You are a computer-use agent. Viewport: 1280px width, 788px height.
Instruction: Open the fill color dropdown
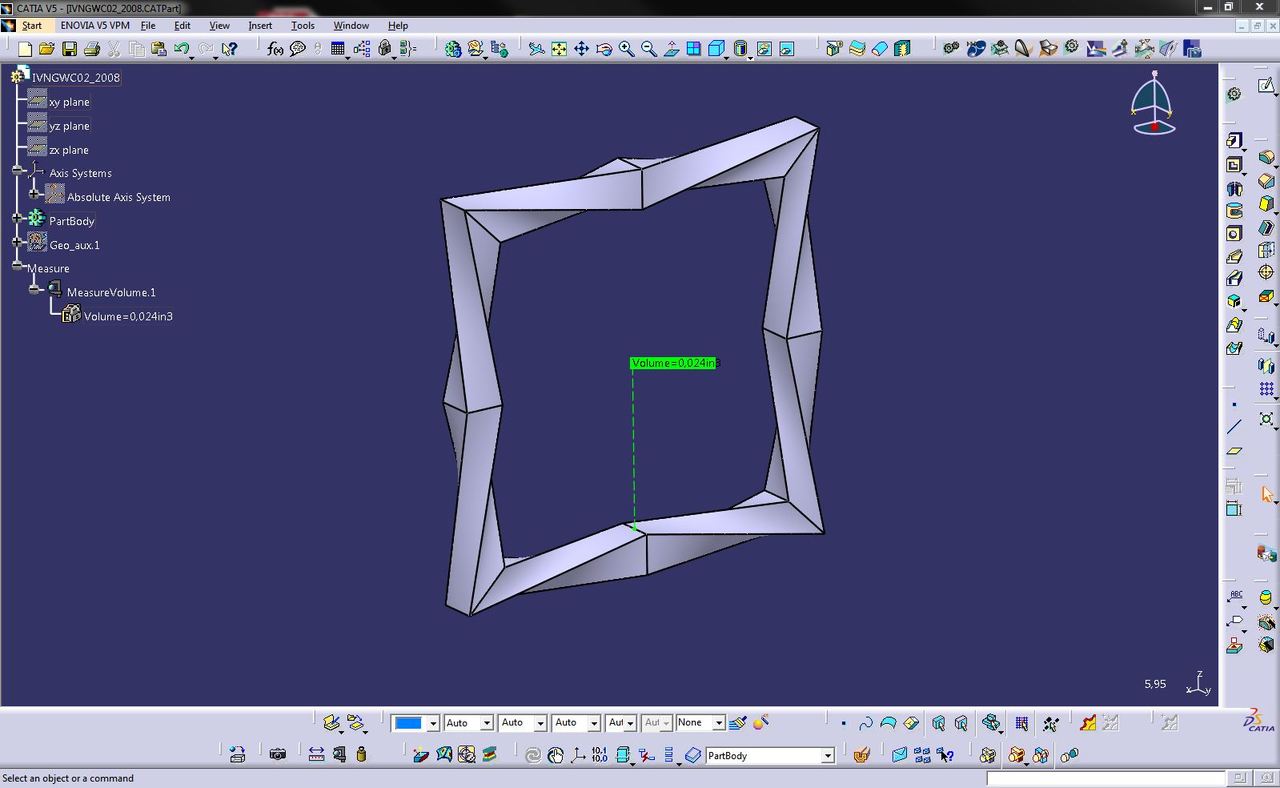click(x=433, y=723)
